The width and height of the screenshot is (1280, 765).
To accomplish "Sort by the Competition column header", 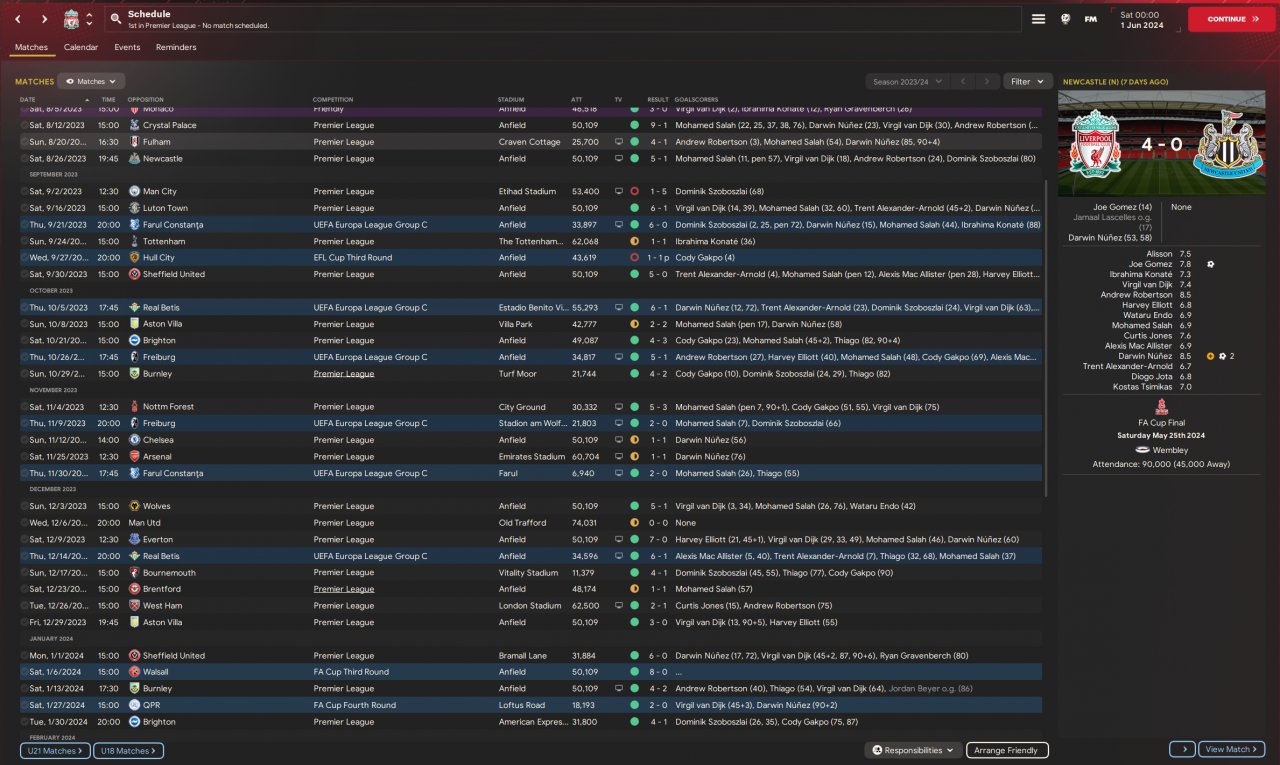I will (333, 100).
